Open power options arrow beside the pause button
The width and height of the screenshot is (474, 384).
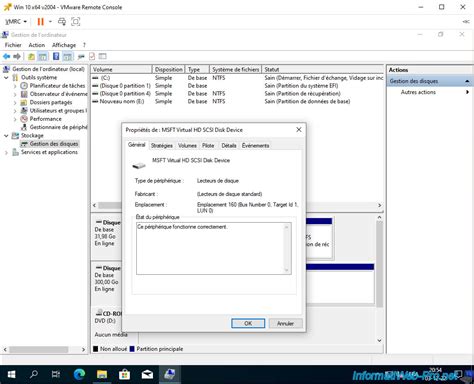click(x=50, y=22)
